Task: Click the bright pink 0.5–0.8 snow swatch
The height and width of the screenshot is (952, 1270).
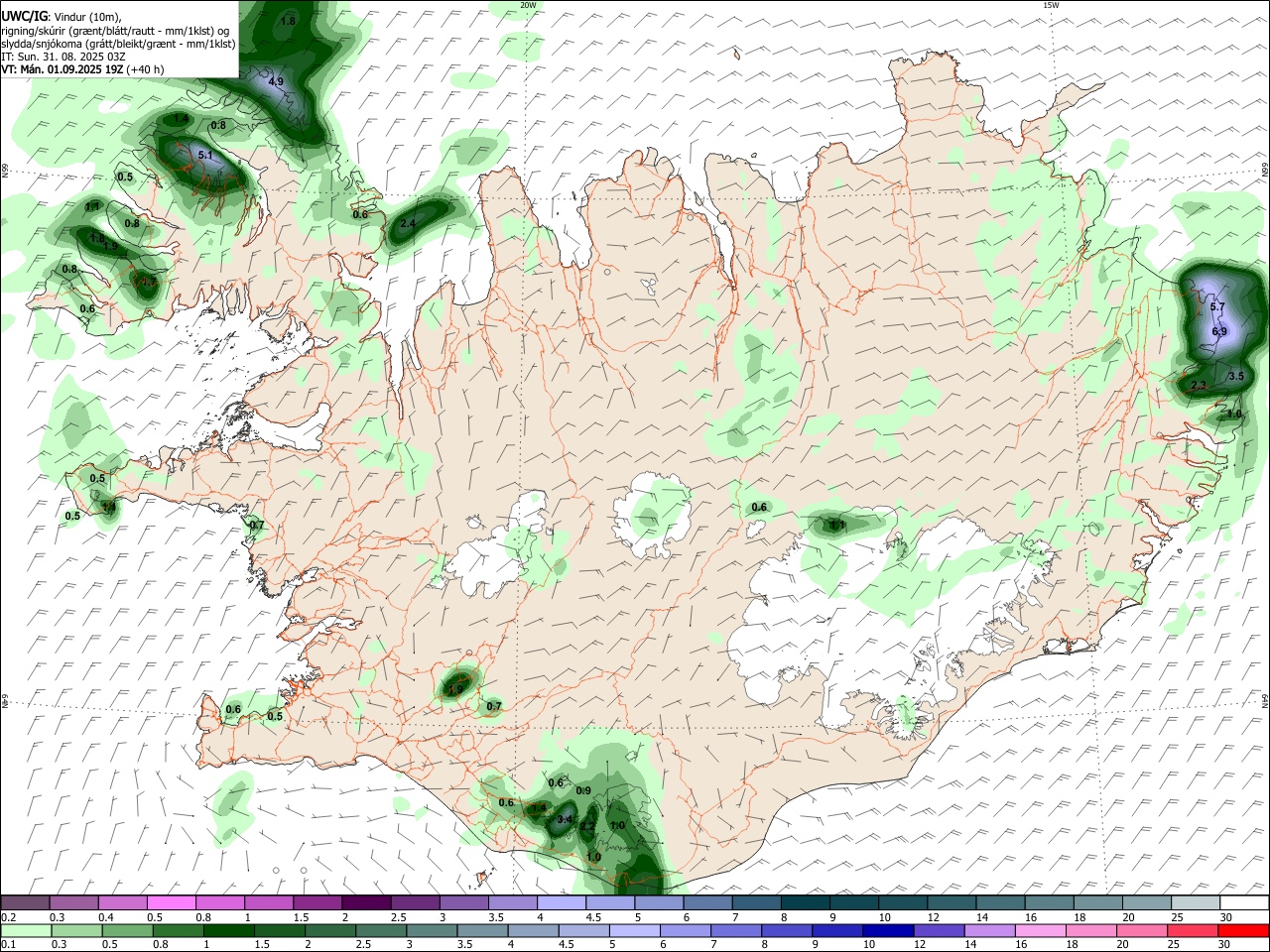Action: coord(172,903)
